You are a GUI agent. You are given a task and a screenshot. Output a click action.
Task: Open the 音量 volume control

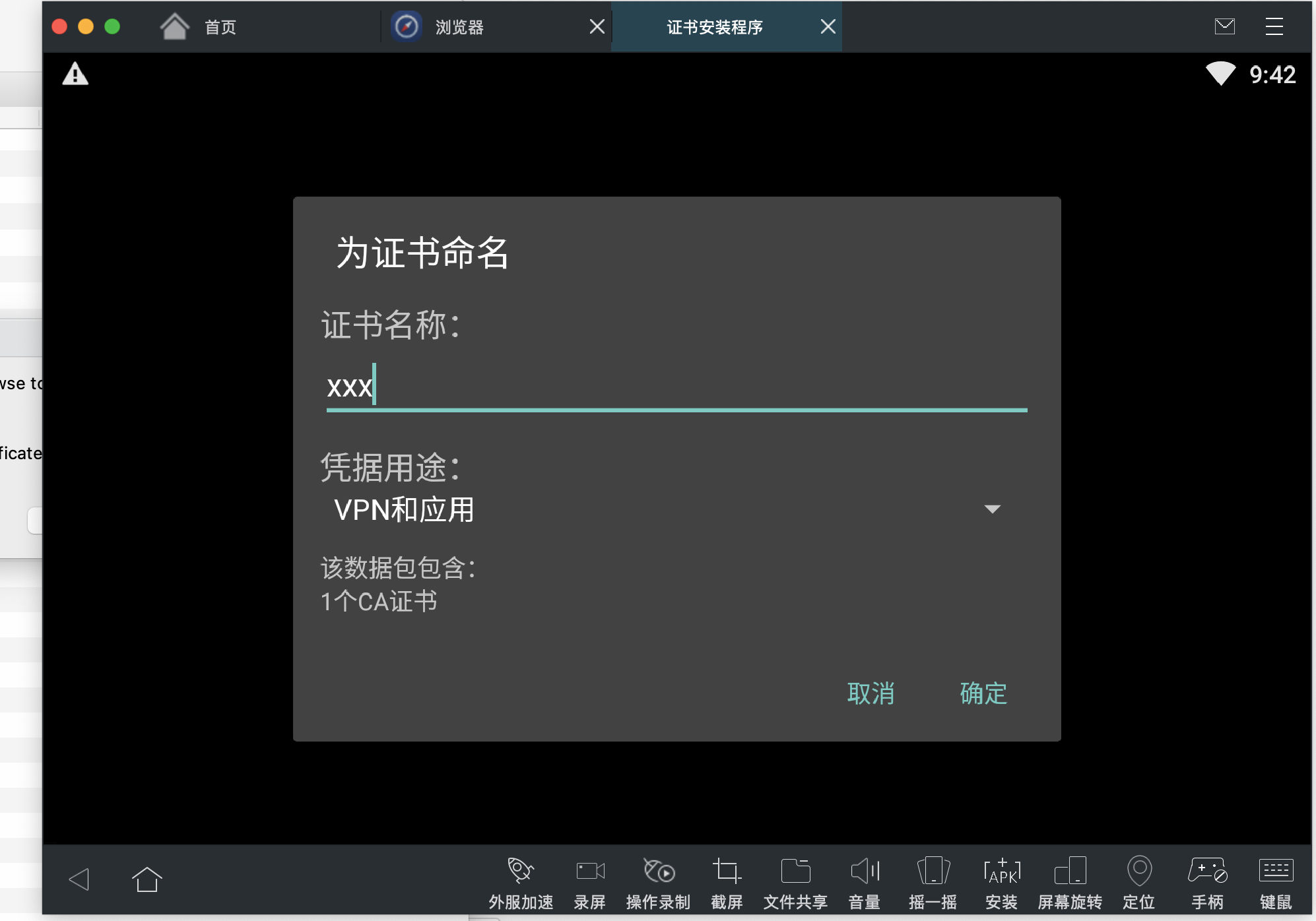coord(865,871)
